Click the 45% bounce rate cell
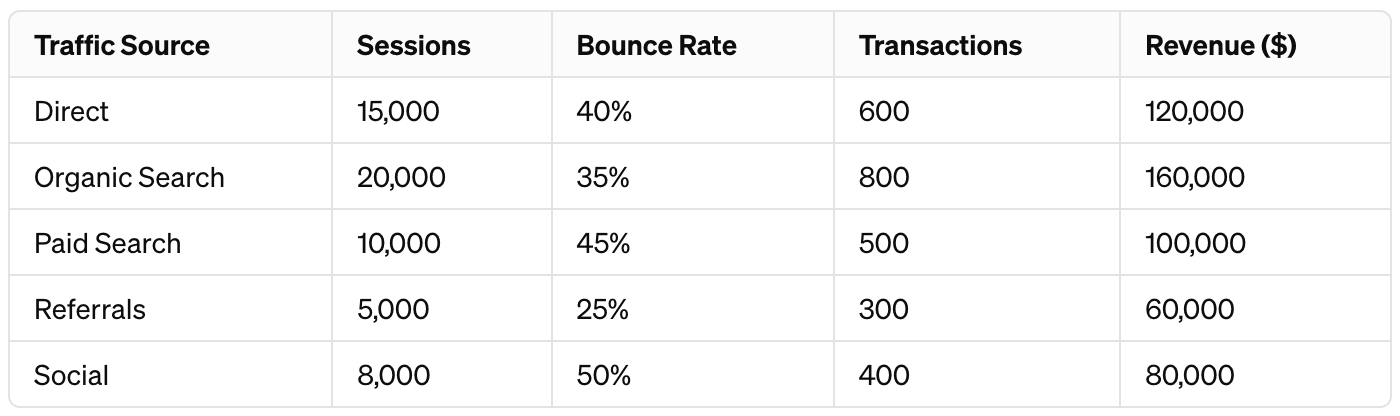1400x416 pixels. 603,244
